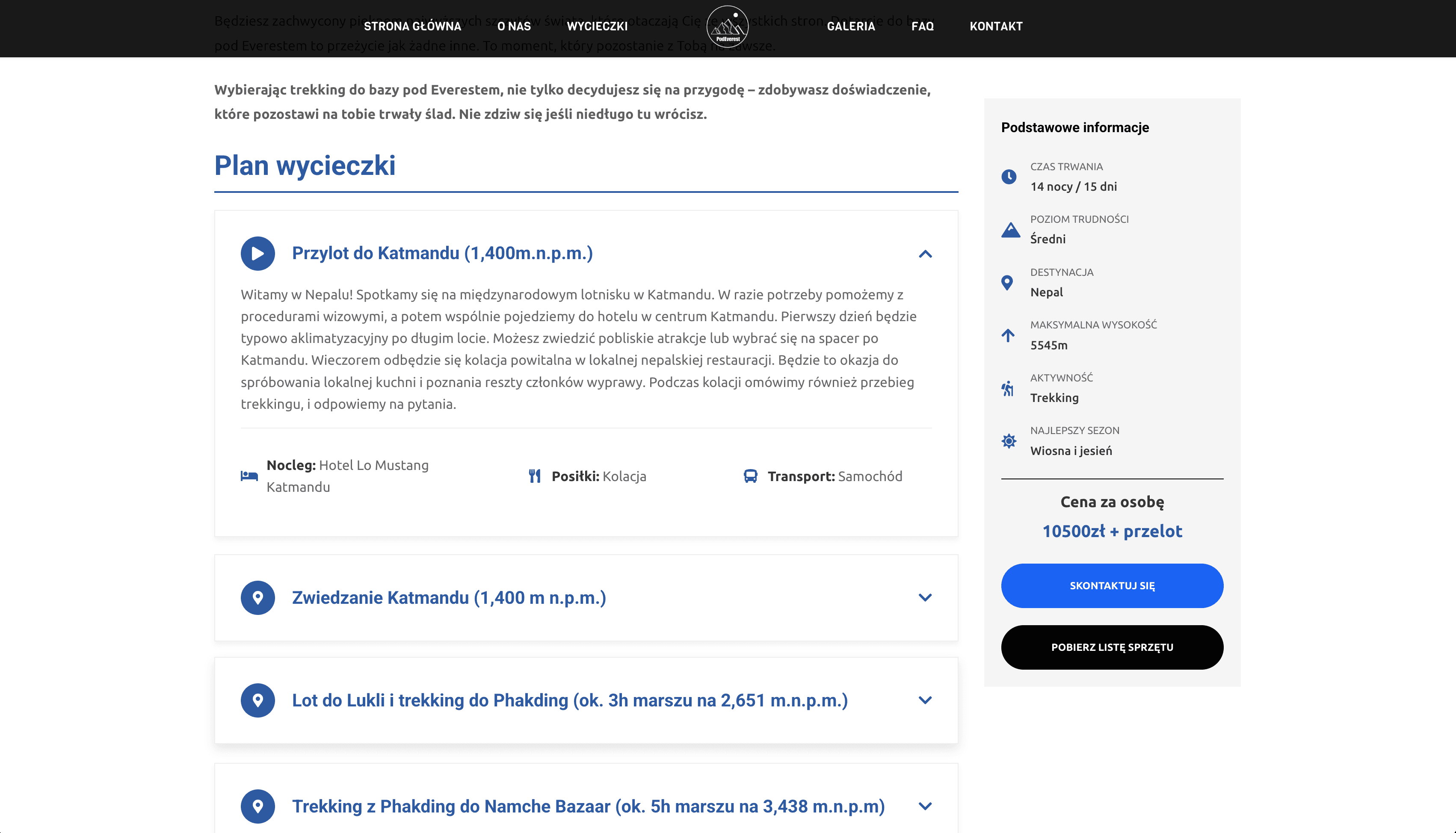Image resolution: width=1456 pixels, height=833 pixels.
Task: Go to the Galeria page
Action: click(851, 27)
